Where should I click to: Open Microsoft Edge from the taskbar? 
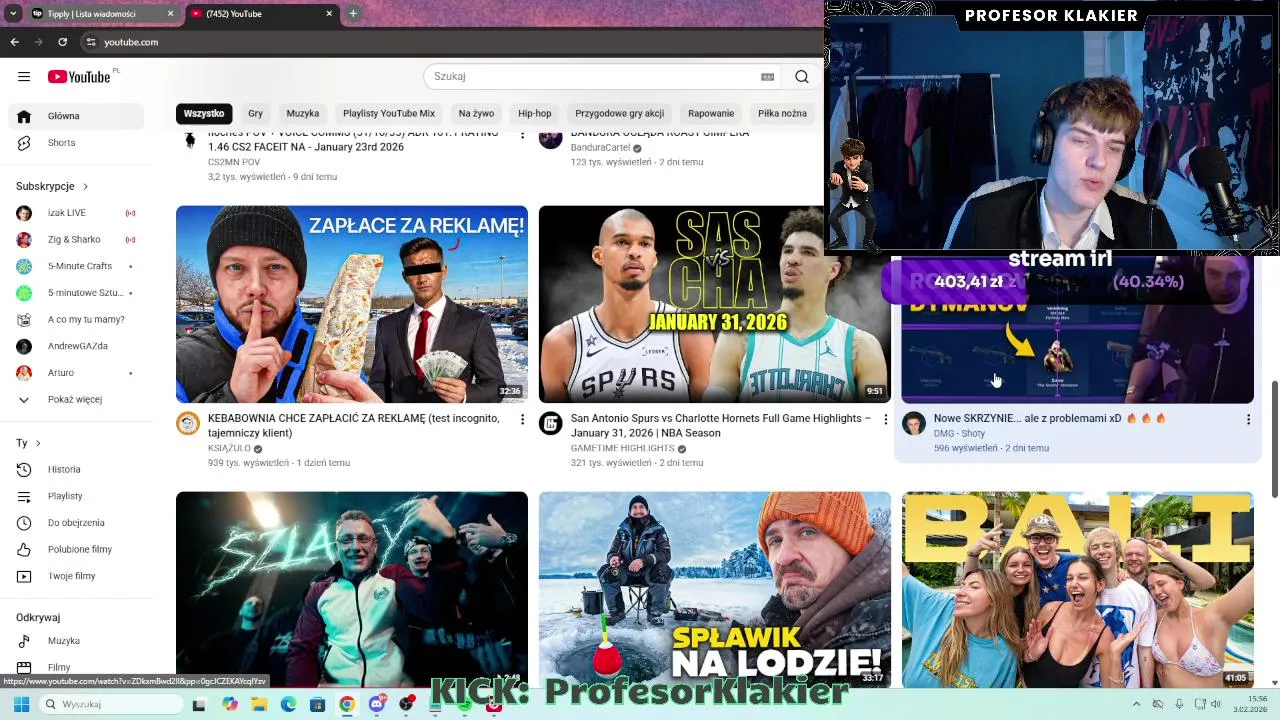pyautogui.click(x=288, y=705)
